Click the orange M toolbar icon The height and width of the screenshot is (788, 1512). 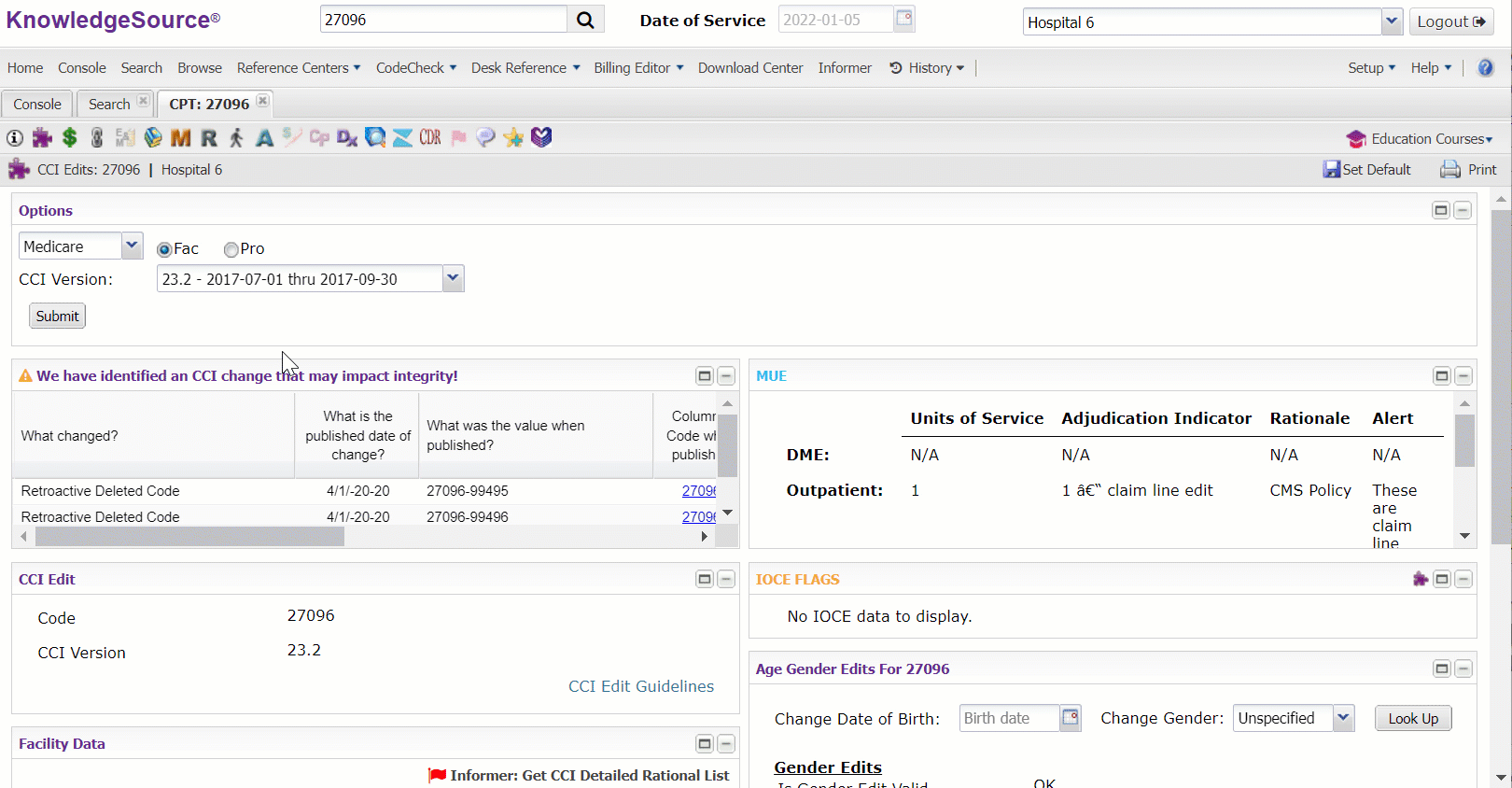(180, 138)
